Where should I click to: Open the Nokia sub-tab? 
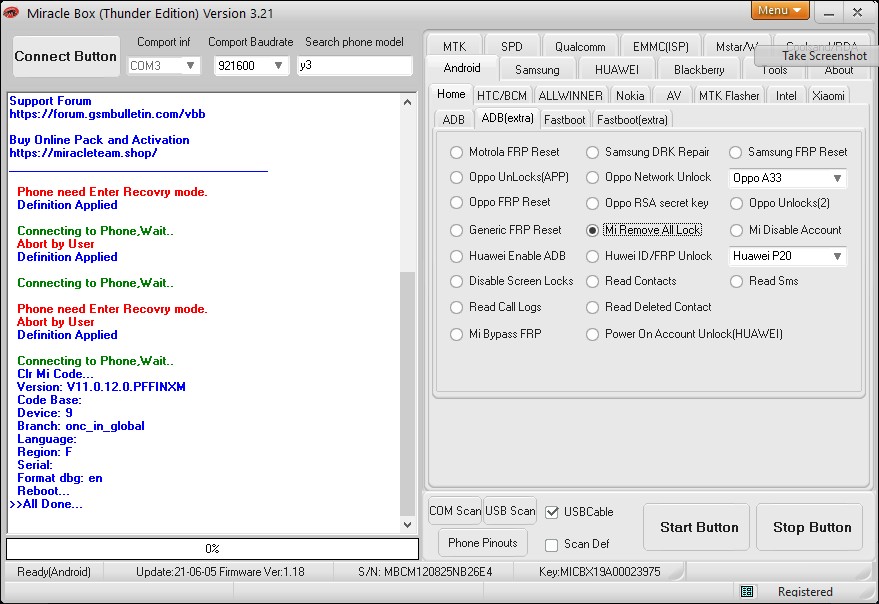click(630, 96)
